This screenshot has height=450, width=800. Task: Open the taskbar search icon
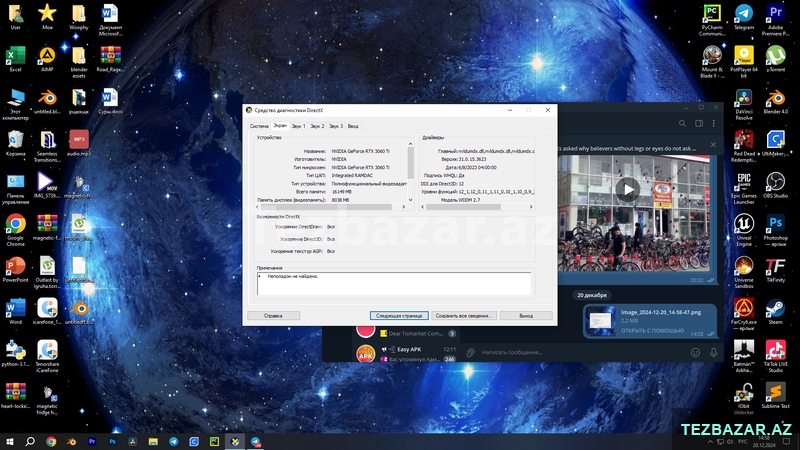click(30, 442)
